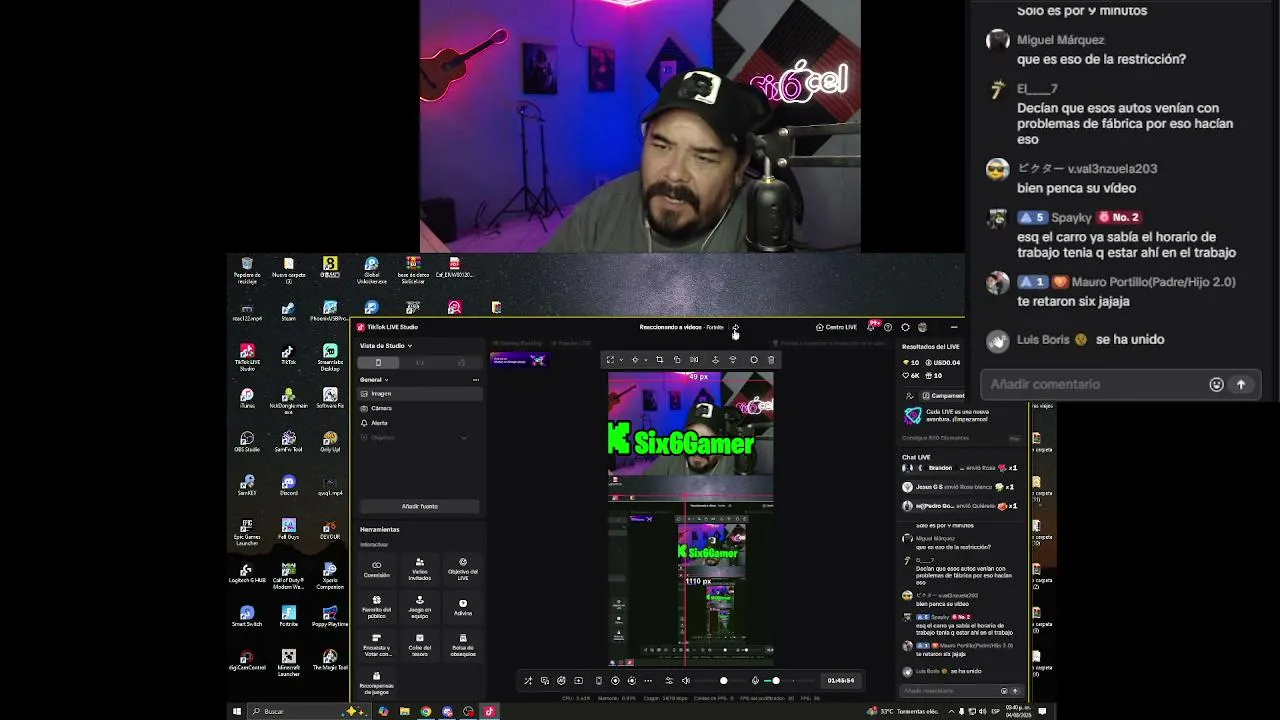Expand the Objetivo source chevron

click(463, 438)
